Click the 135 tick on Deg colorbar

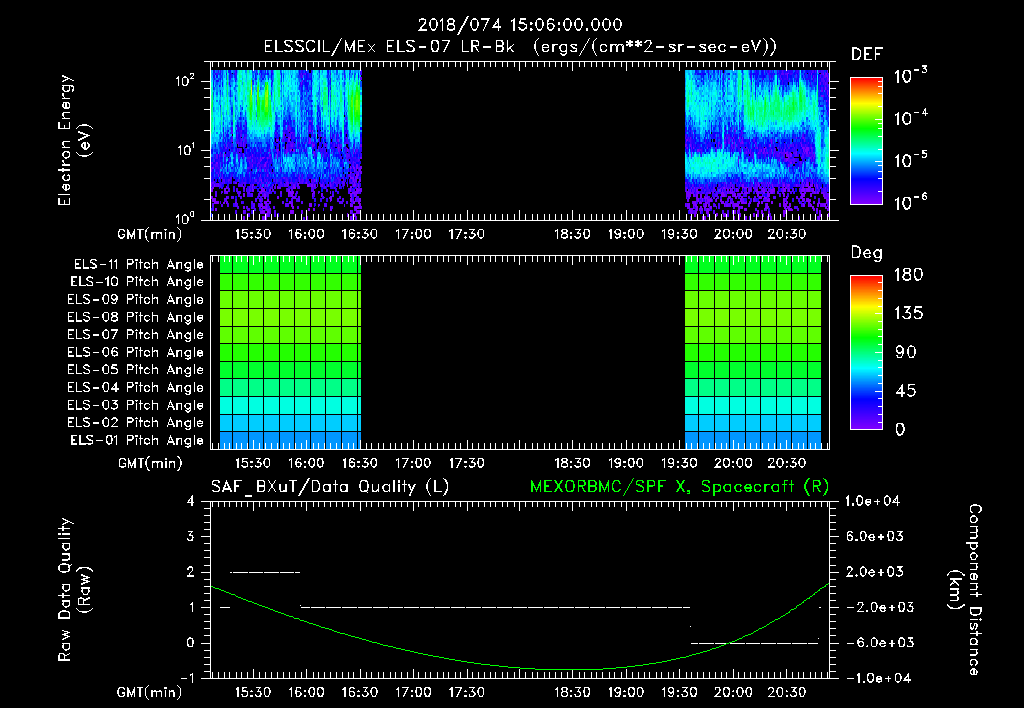click(x=909, y=313)
